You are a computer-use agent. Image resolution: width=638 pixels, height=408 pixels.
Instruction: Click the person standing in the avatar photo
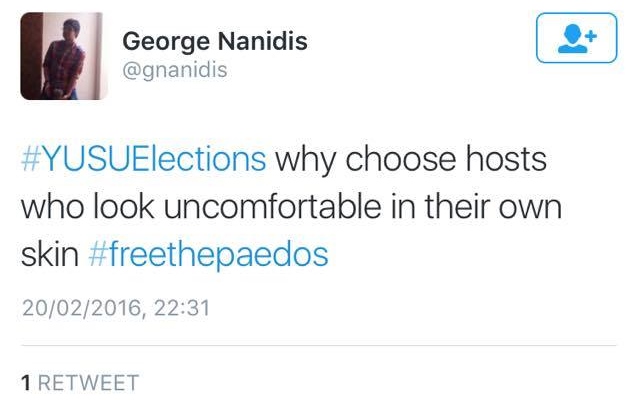pos(63,59)
